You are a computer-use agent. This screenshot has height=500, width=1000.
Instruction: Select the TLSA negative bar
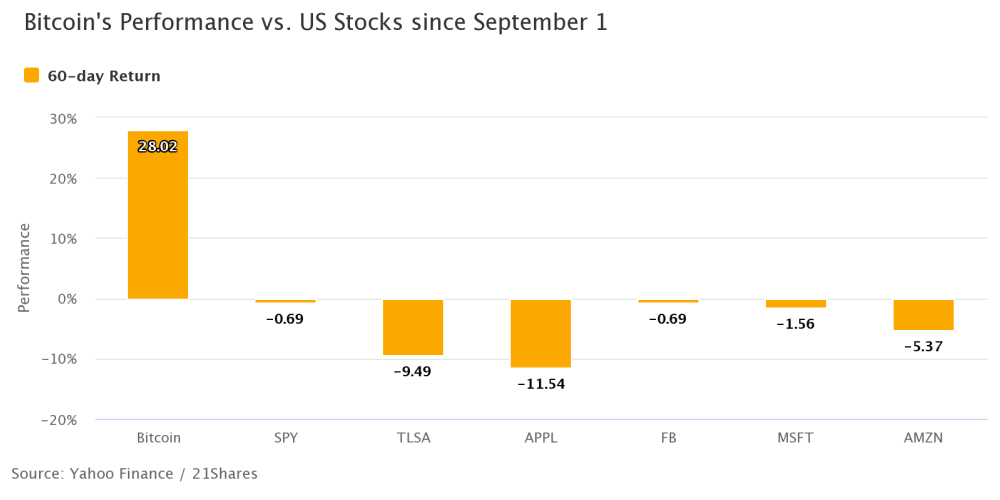click(x=413, y=327)
